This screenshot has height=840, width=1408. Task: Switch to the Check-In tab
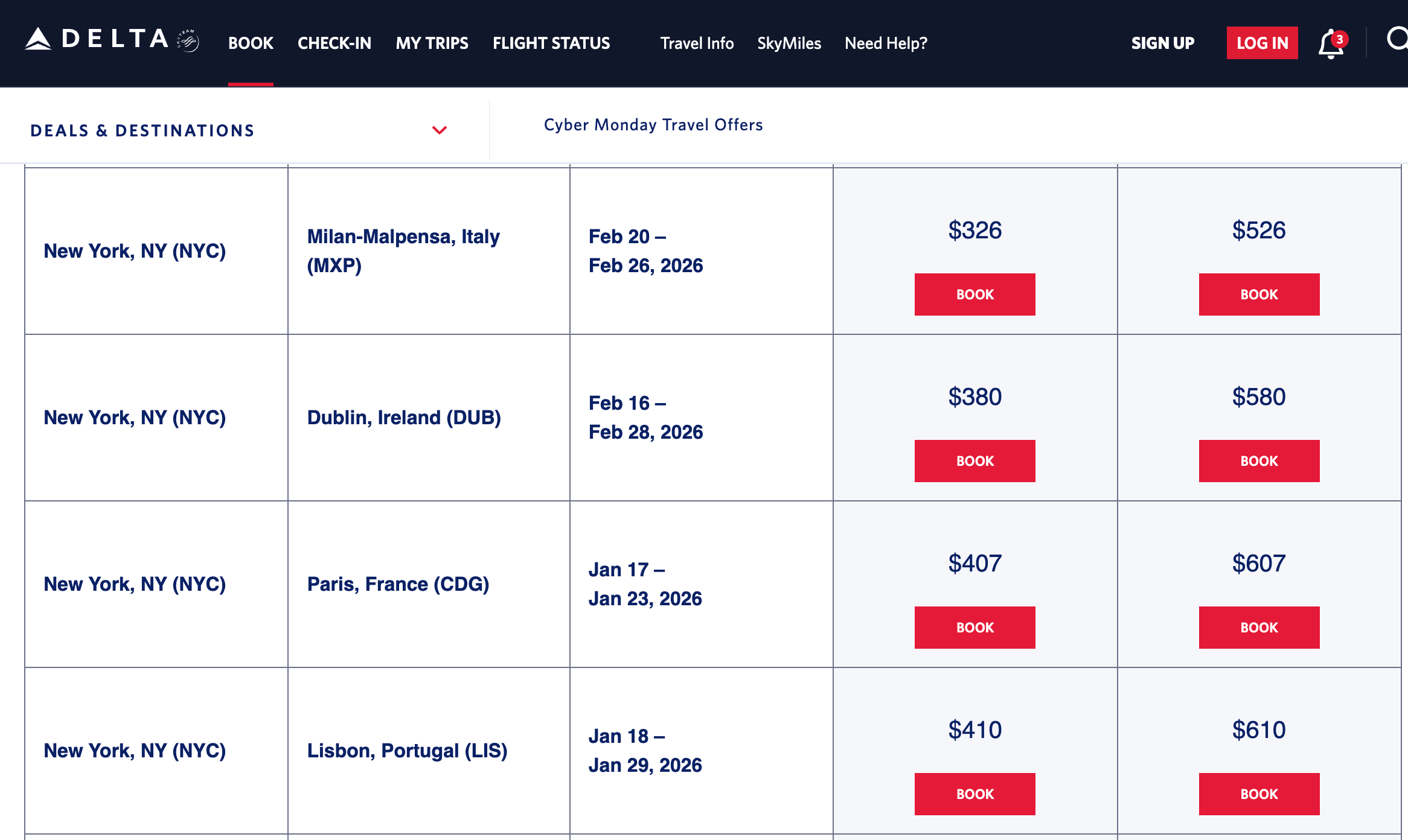click(x=334, y=43)
